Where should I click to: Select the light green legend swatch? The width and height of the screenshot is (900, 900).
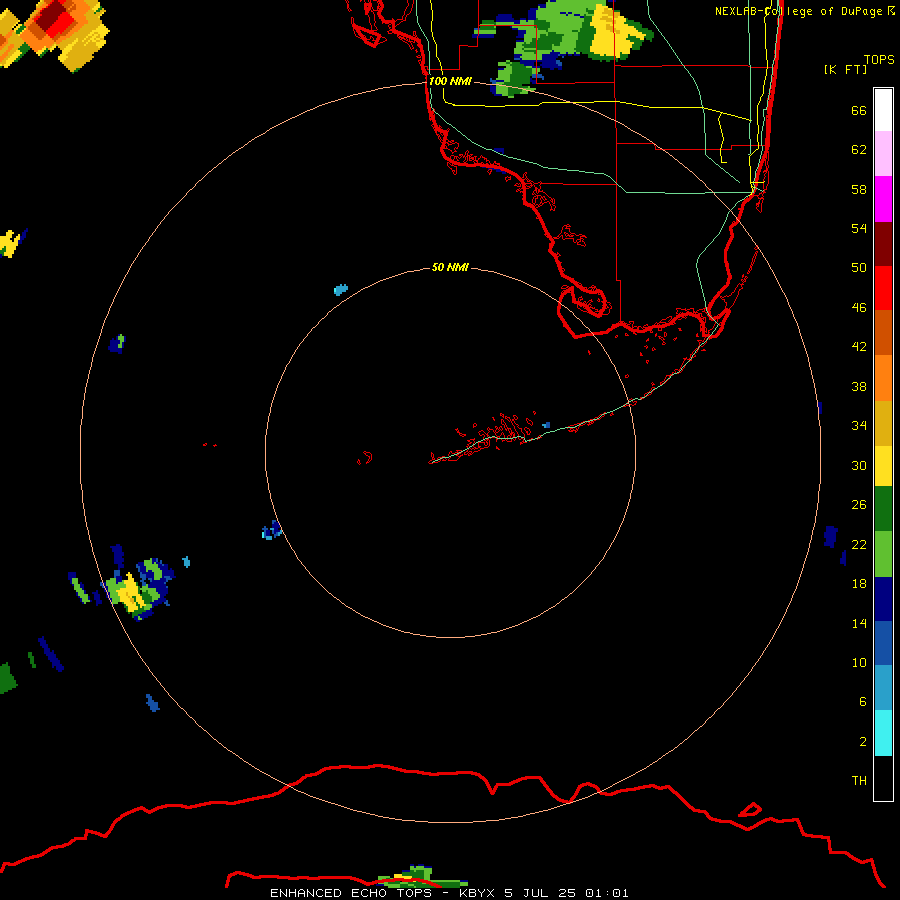point(883,554)
